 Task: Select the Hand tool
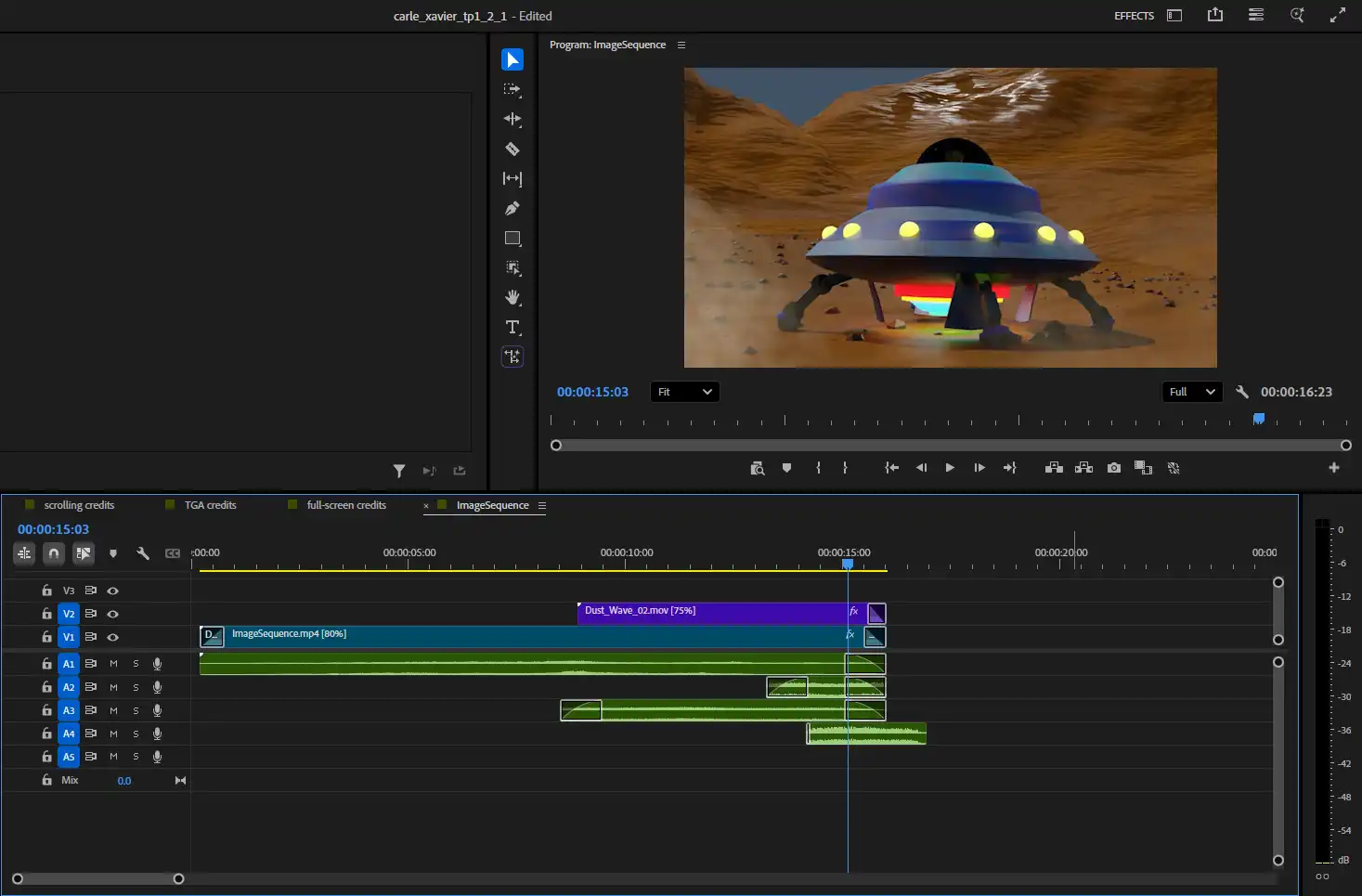pyautogui.click(x=512, y=297)
